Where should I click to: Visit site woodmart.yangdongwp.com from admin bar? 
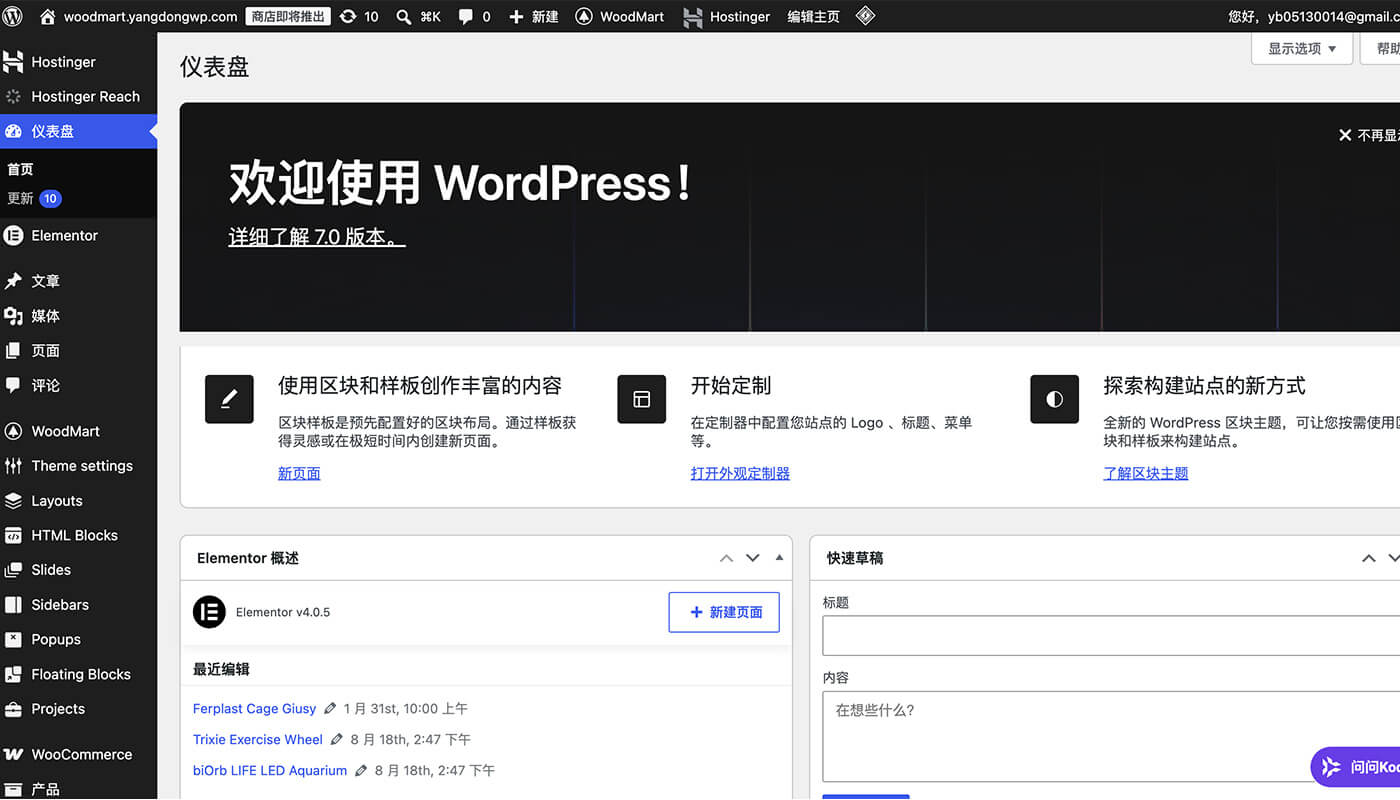[x=139, y=16]
